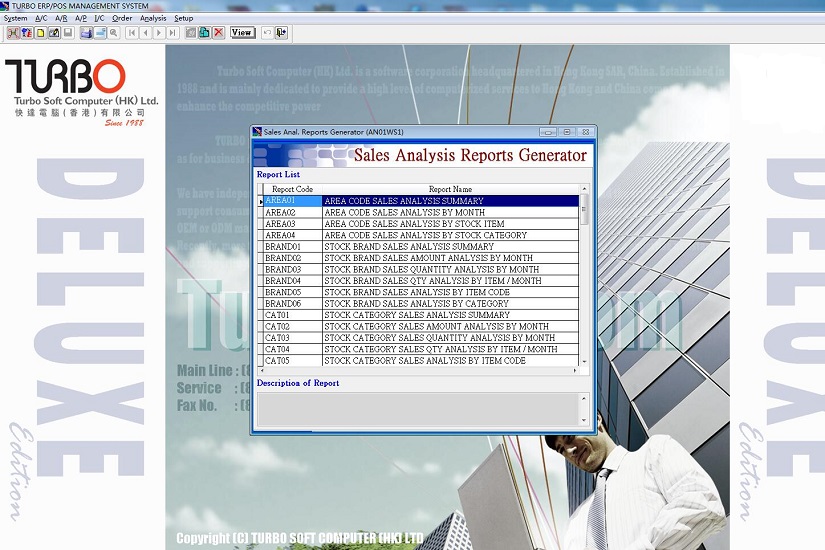The width and height of the screenshot is (825, 550).
Task: Go to the previous record arrow
Action: [145, 33]
